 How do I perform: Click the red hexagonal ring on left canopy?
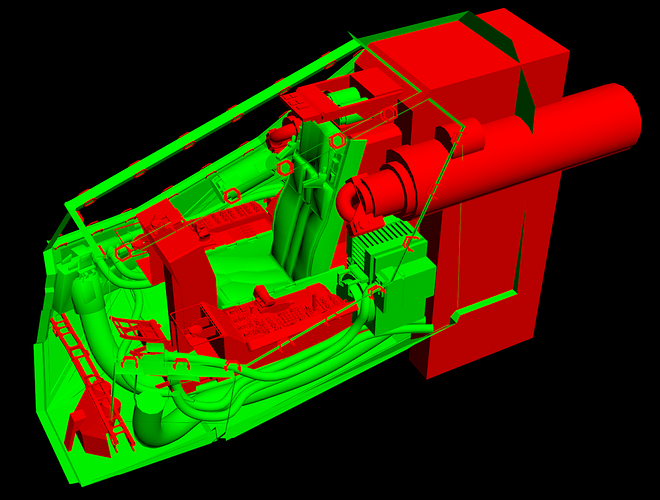point(231,195)
